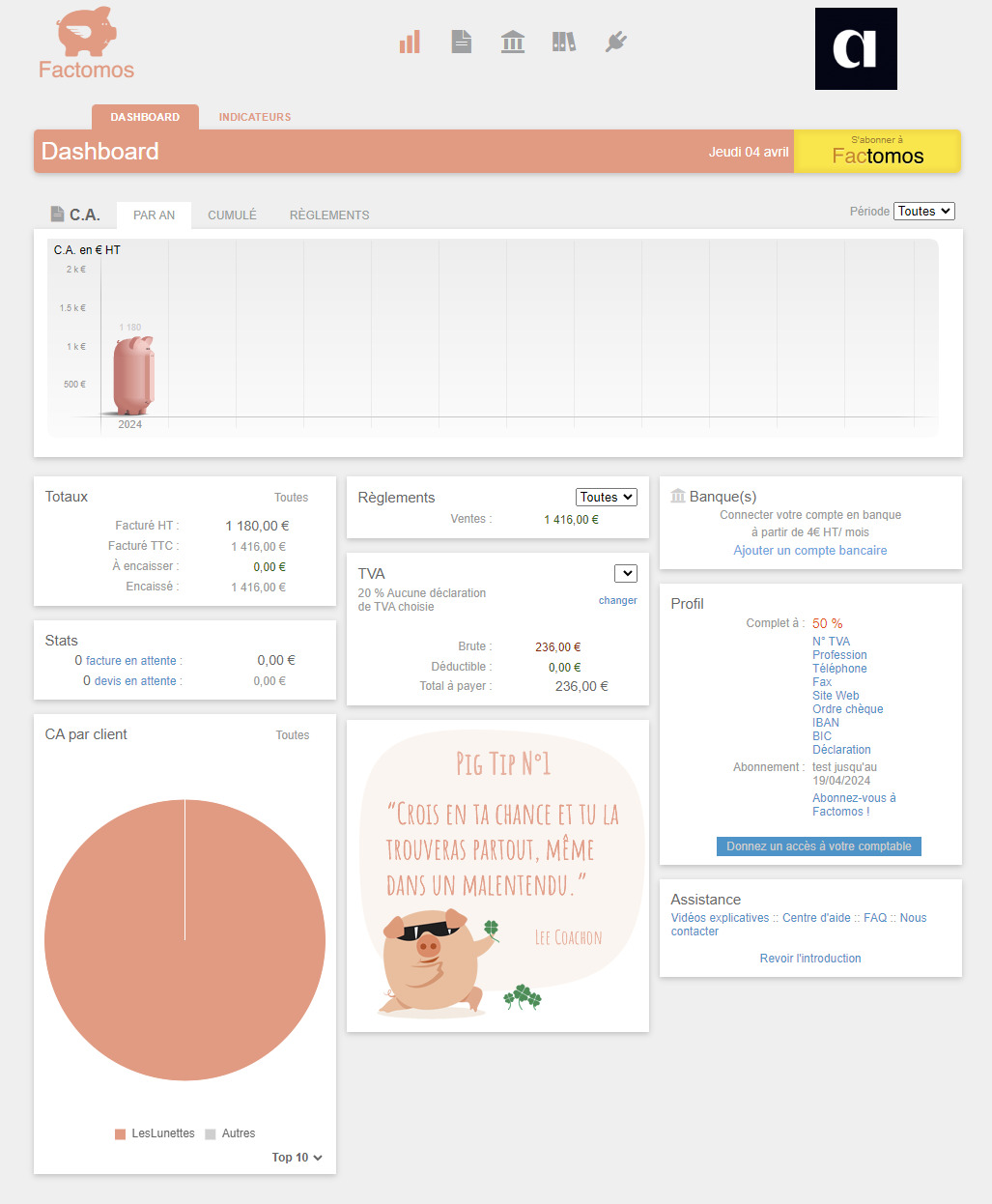The width and height of the screenshot is (992, 1204).
Task: Click the pink piggy bank 2024 bar
Action: (x=133, y=375)
